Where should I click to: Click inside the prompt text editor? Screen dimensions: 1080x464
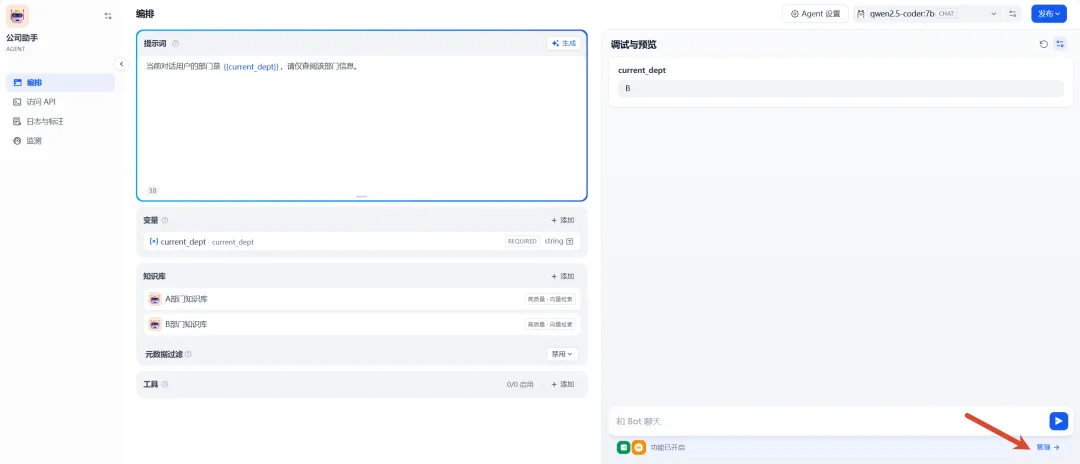(362, 120)
